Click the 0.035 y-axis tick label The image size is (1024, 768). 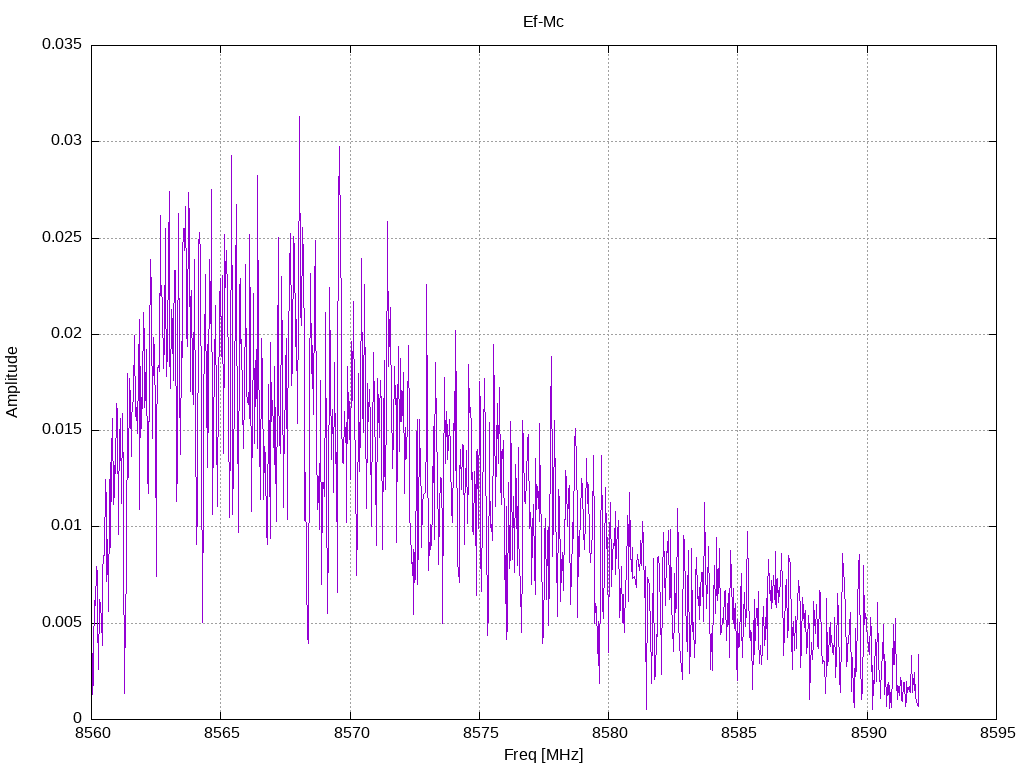tap(62, 44)
